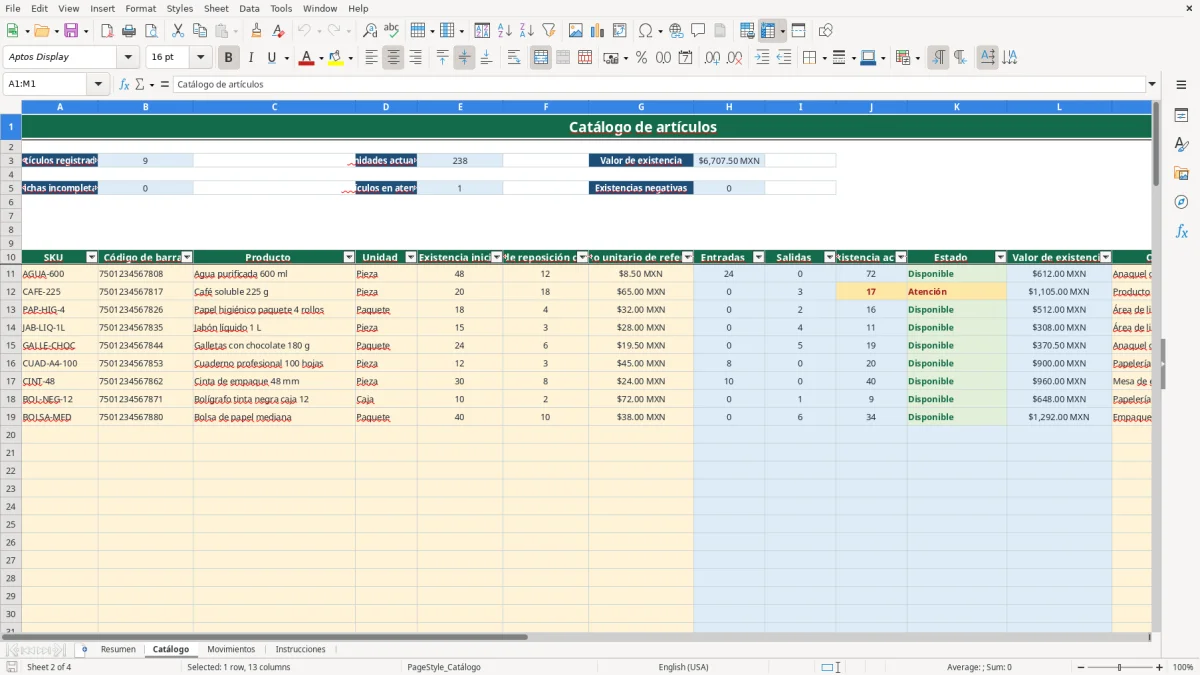Image resolution: width=1200 pixels, height=675 pixels.
Task: Open the font name dropdown
Action: (128, 57)
